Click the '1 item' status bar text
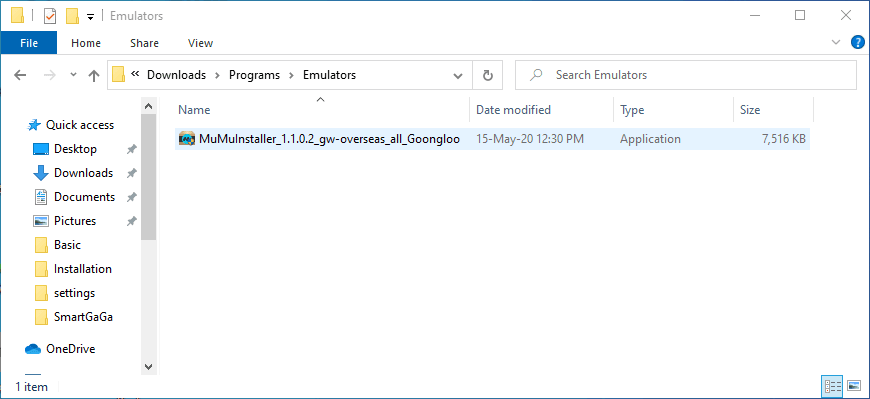Image resolution: width=870 pixels, height=399 pixels. tap(31, 387)
